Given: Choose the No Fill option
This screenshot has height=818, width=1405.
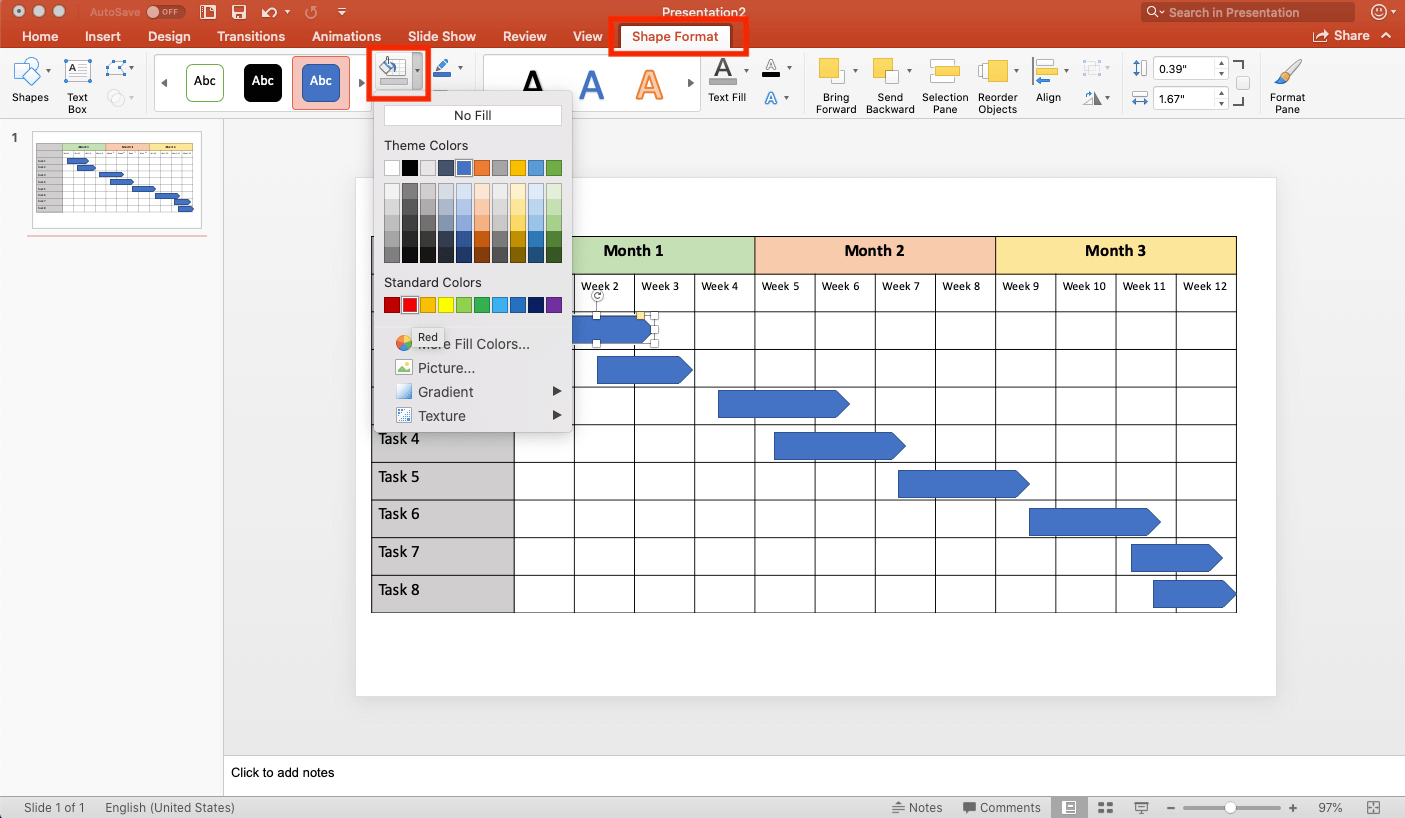Looking at the screenshot, I should pos(472,115).
